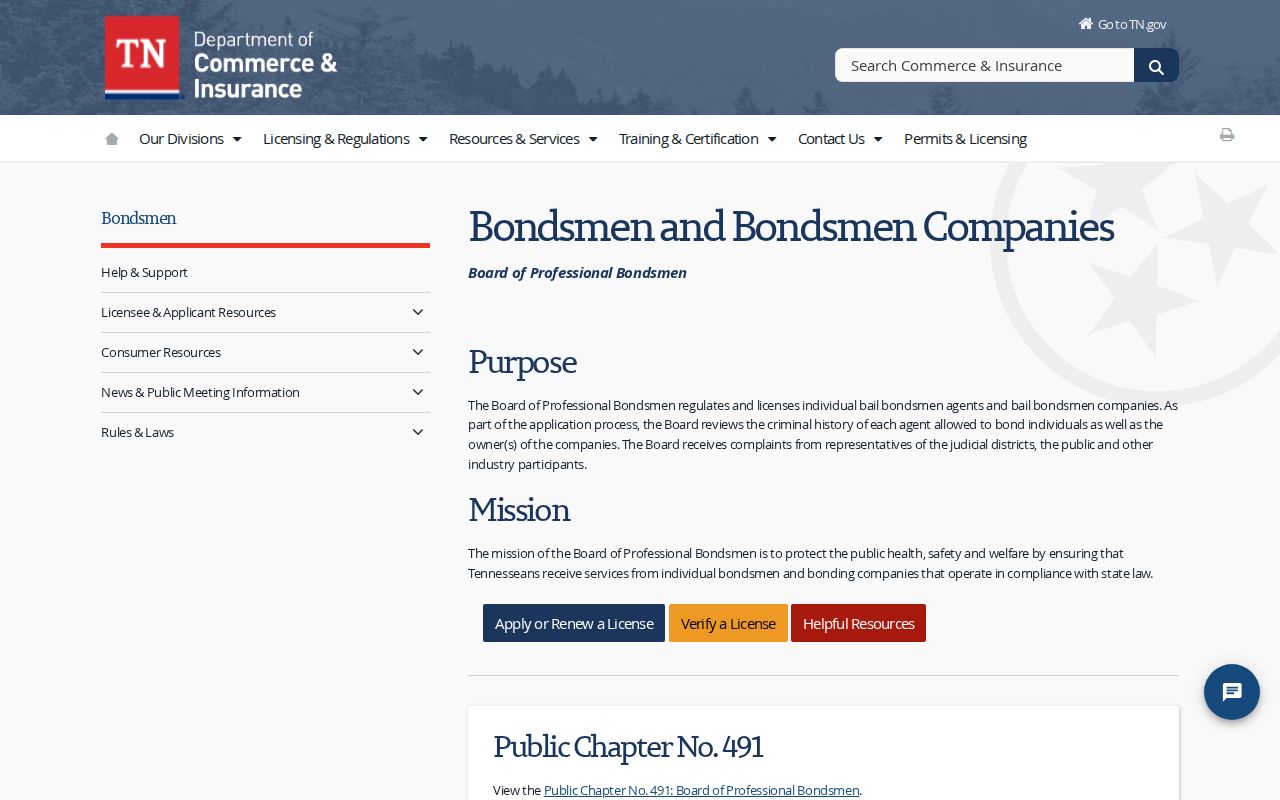Click Rules & Laws sidebar text

(137, 432)
